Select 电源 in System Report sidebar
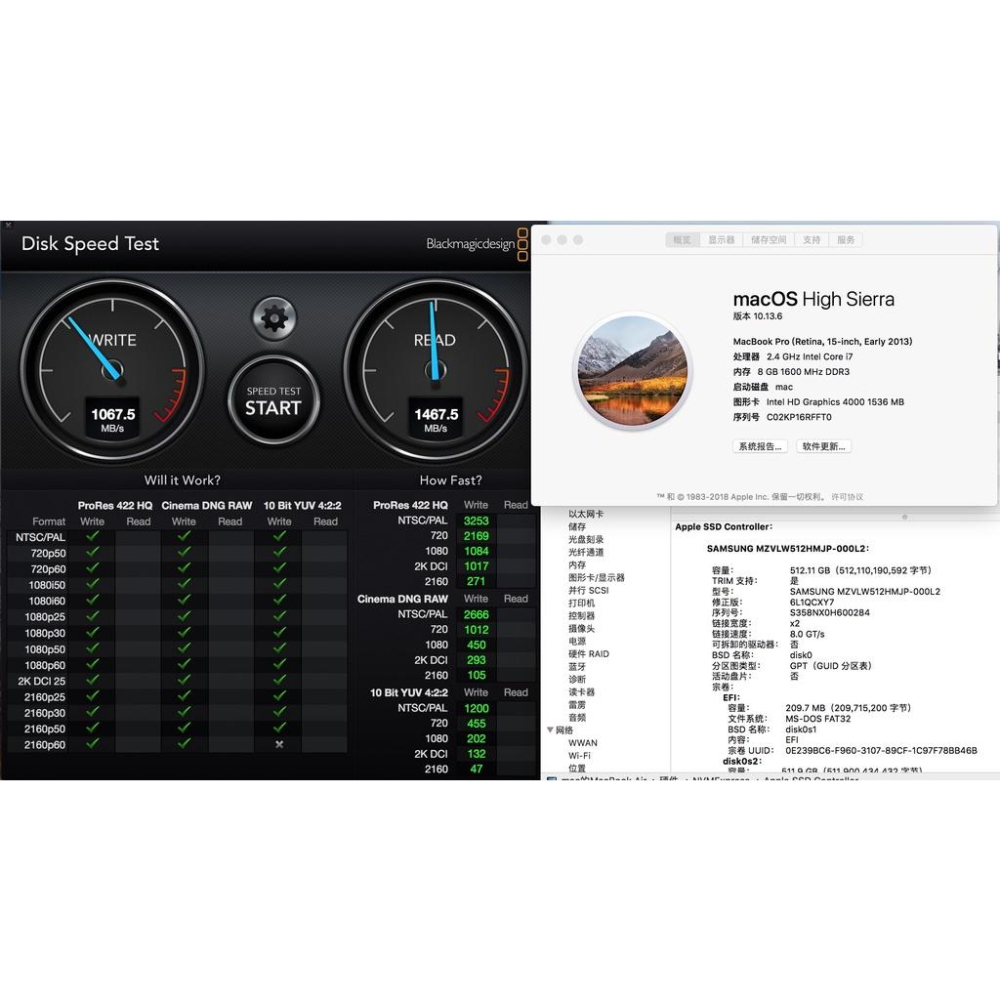This screenshot has height=1000, width=1000. [x=577, y=642]
